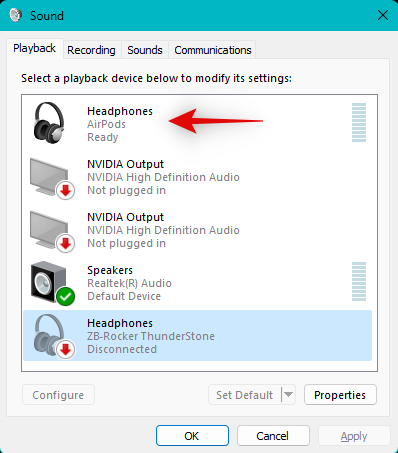Expand the Set Default dropdown arrow
Viewport: 398px width, 453px height.
pos(289,395)
